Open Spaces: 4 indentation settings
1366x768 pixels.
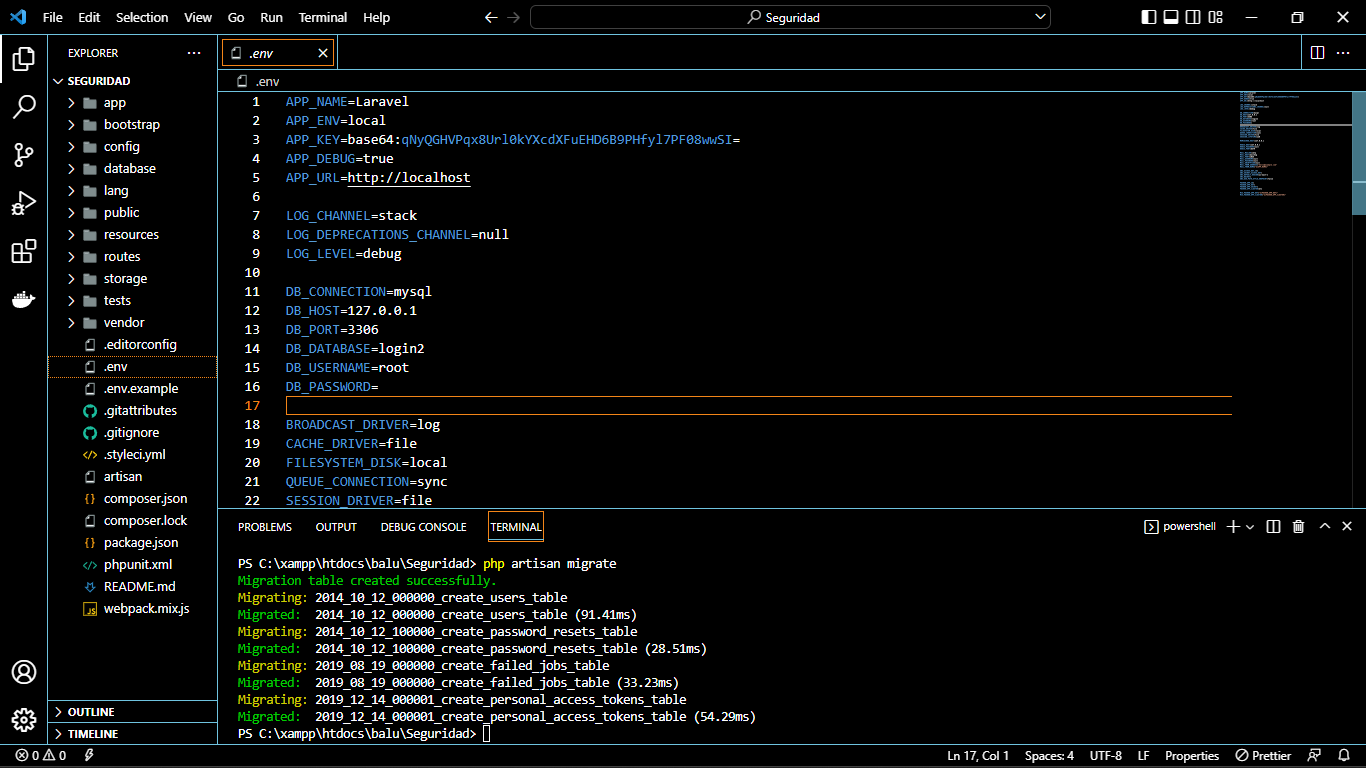(x=1050, y=756)
